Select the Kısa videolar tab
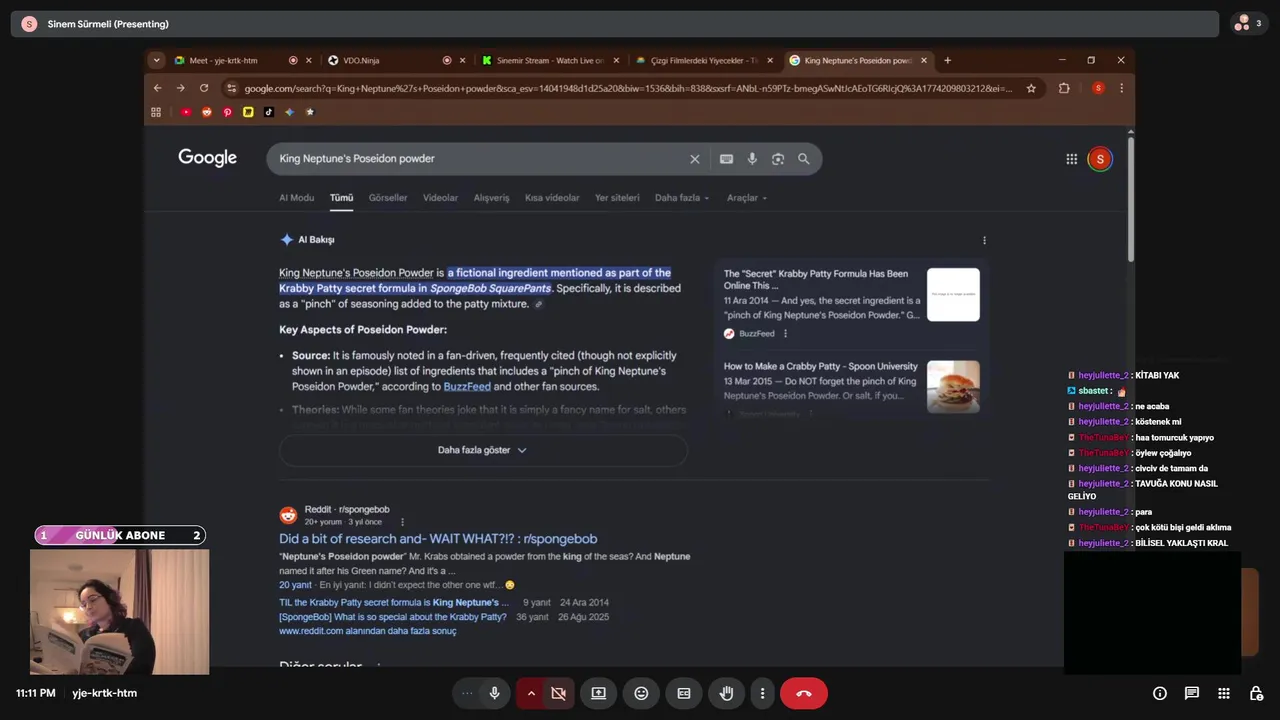The image size is (1280, 720). pos(552,198)
